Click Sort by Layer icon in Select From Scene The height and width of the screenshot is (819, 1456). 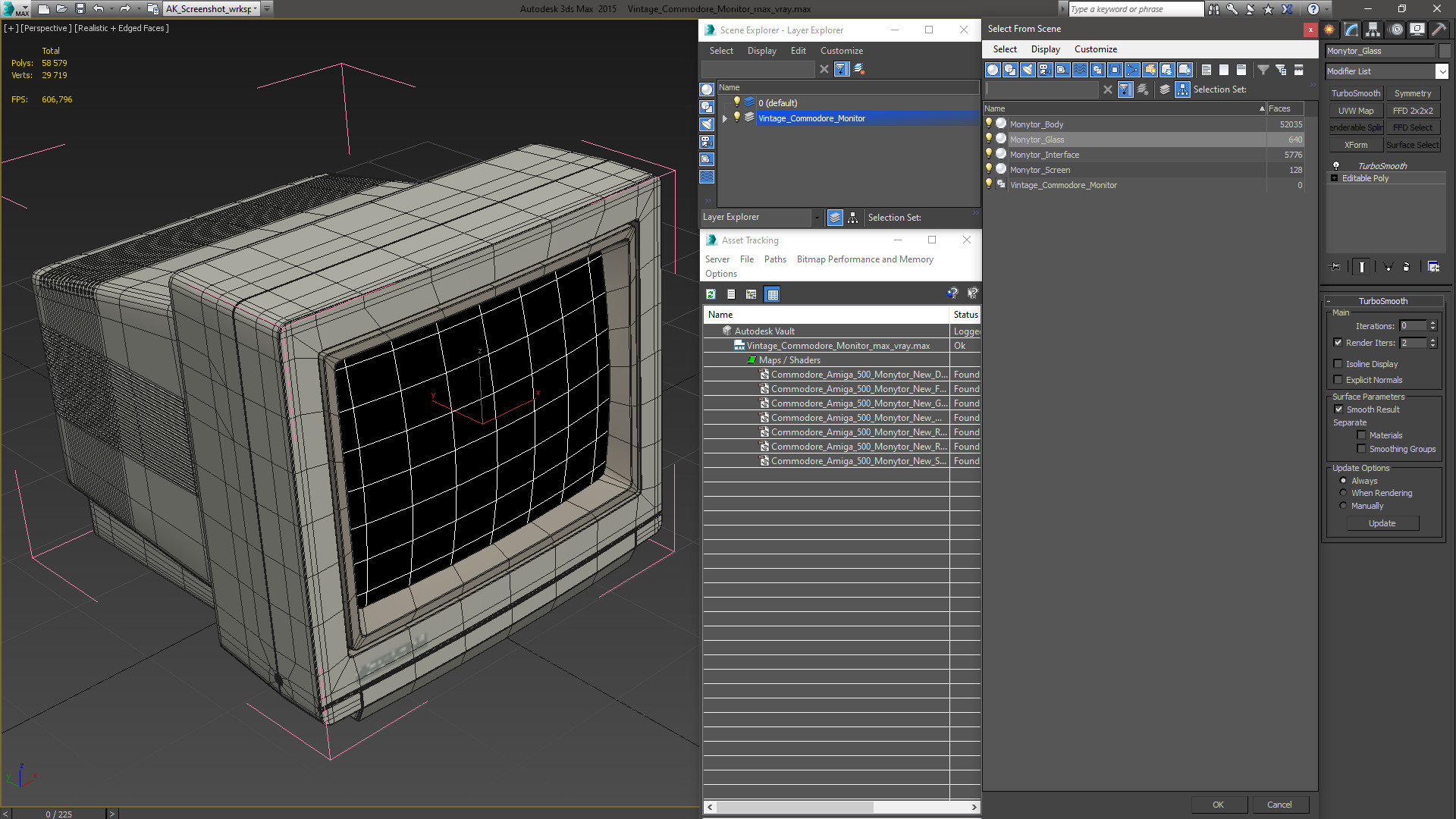1165,89
